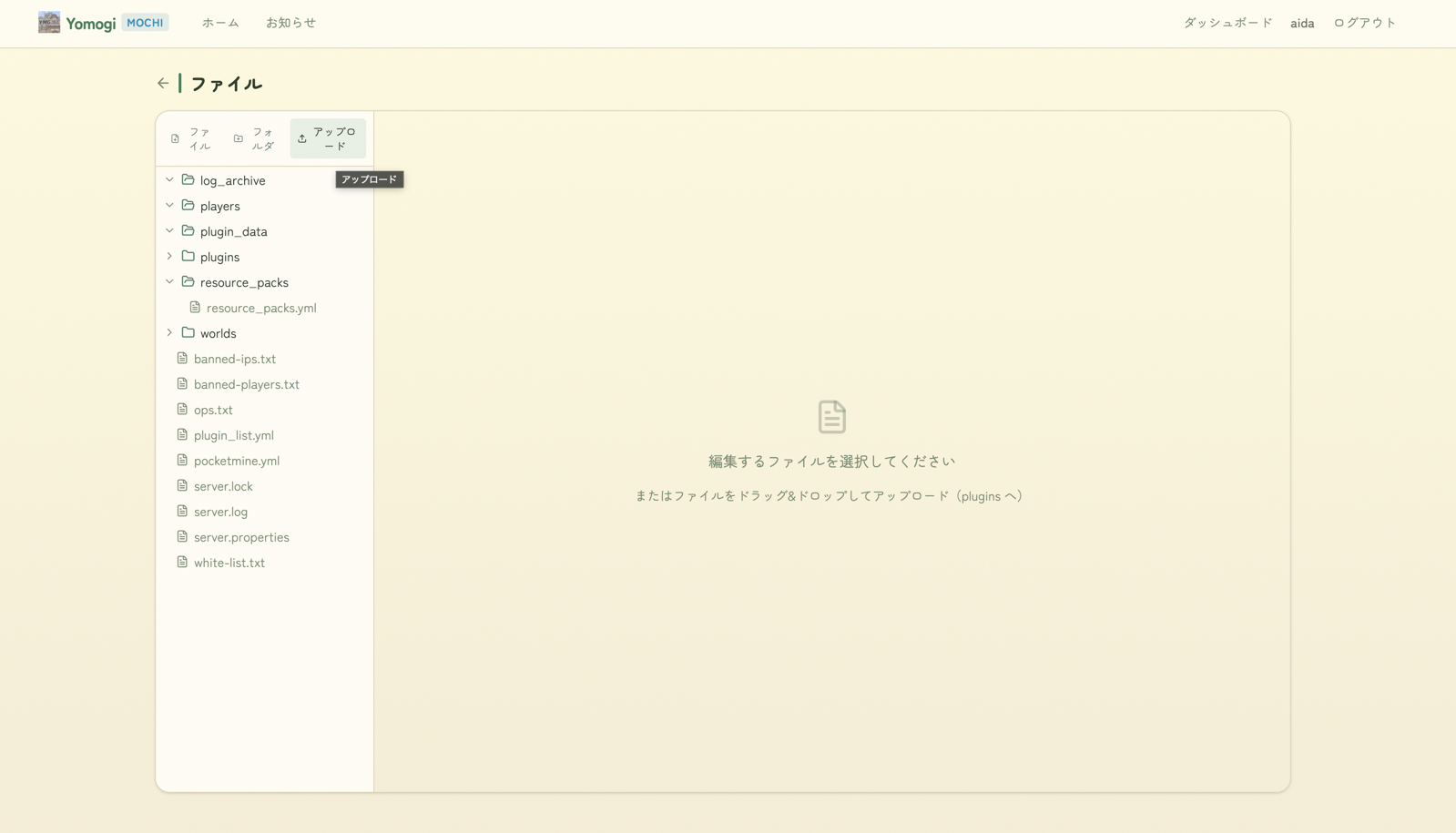Open the ホーム nav item
The width and height of the screenshot is (1456, 833).
[220, 23]
